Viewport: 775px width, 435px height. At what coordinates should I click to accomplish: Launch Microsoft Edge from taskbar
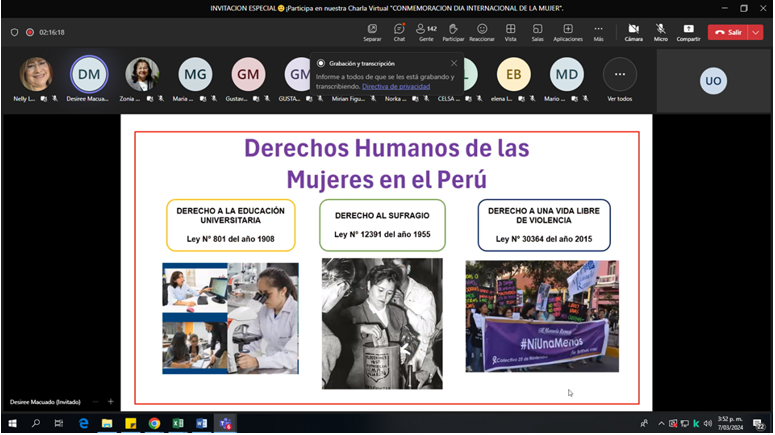tap(84, 424)
